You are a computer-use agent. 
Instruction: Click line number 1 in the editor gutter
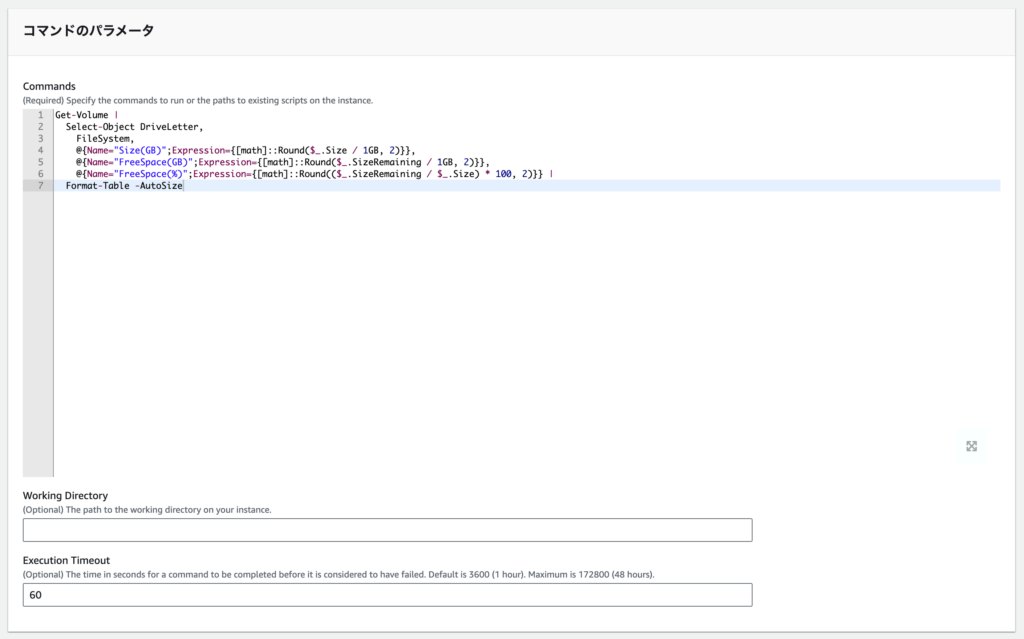(x=39, y=114)
